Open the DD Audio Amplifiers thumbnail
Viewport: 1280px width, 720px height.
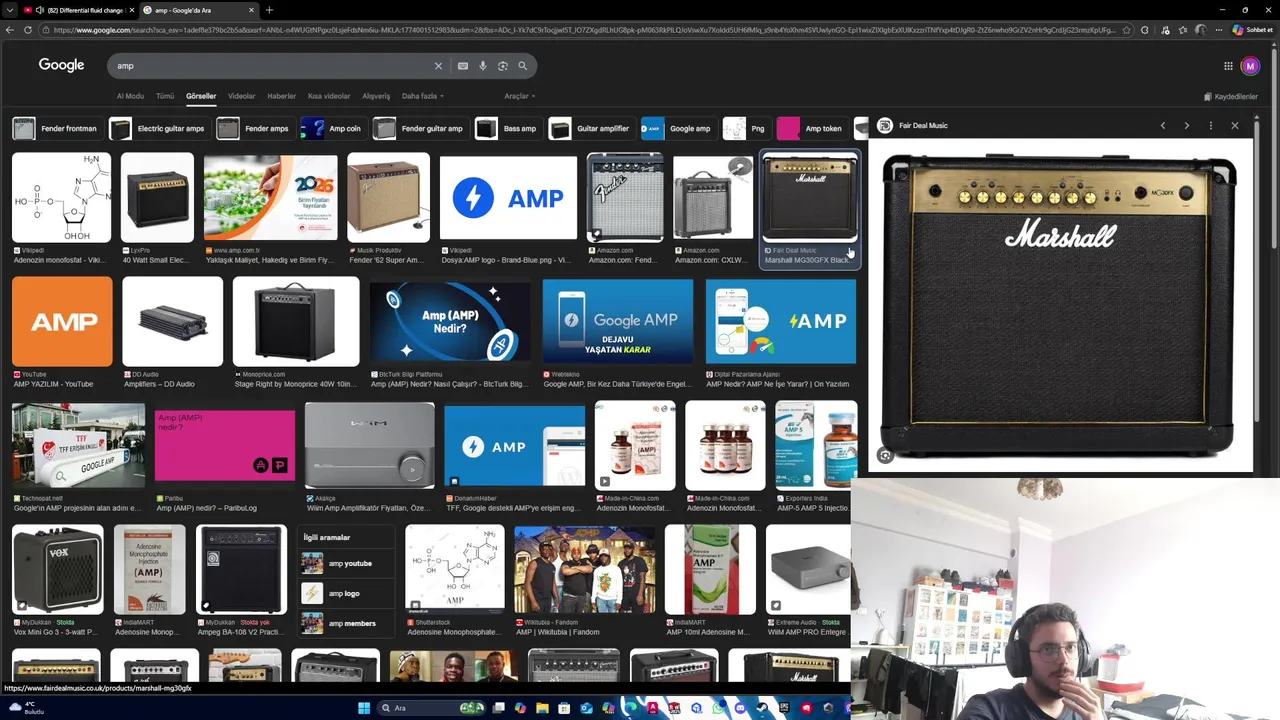(172, 322)
